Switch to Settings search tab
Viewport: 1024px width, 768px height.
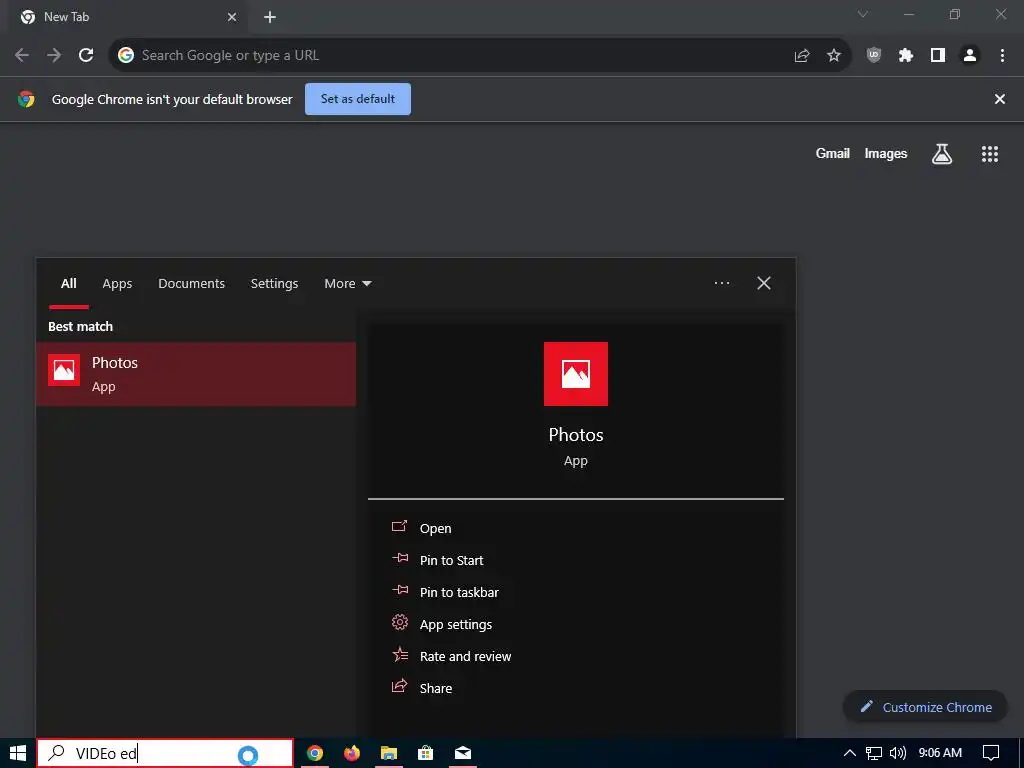(x=274, y=283)
